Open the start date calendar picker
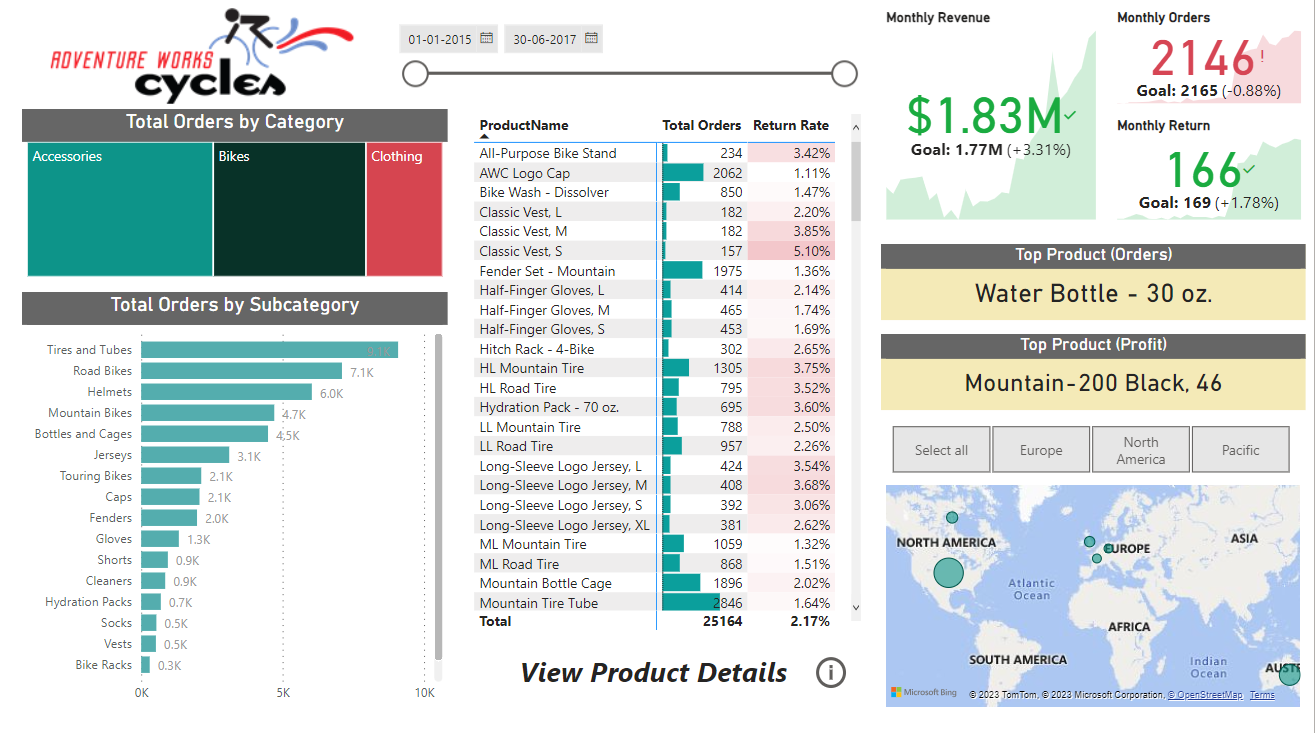The height and width of the screenshot is (733, 1315). coord(486,38)
